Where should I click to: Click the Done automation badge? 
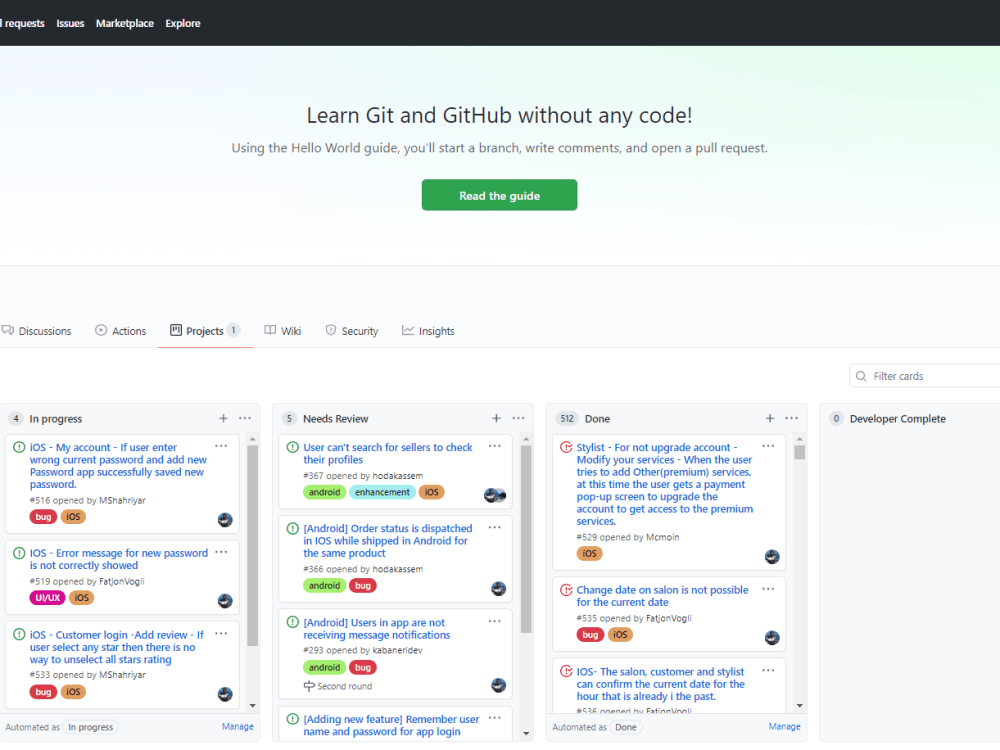tap(626, 727)
